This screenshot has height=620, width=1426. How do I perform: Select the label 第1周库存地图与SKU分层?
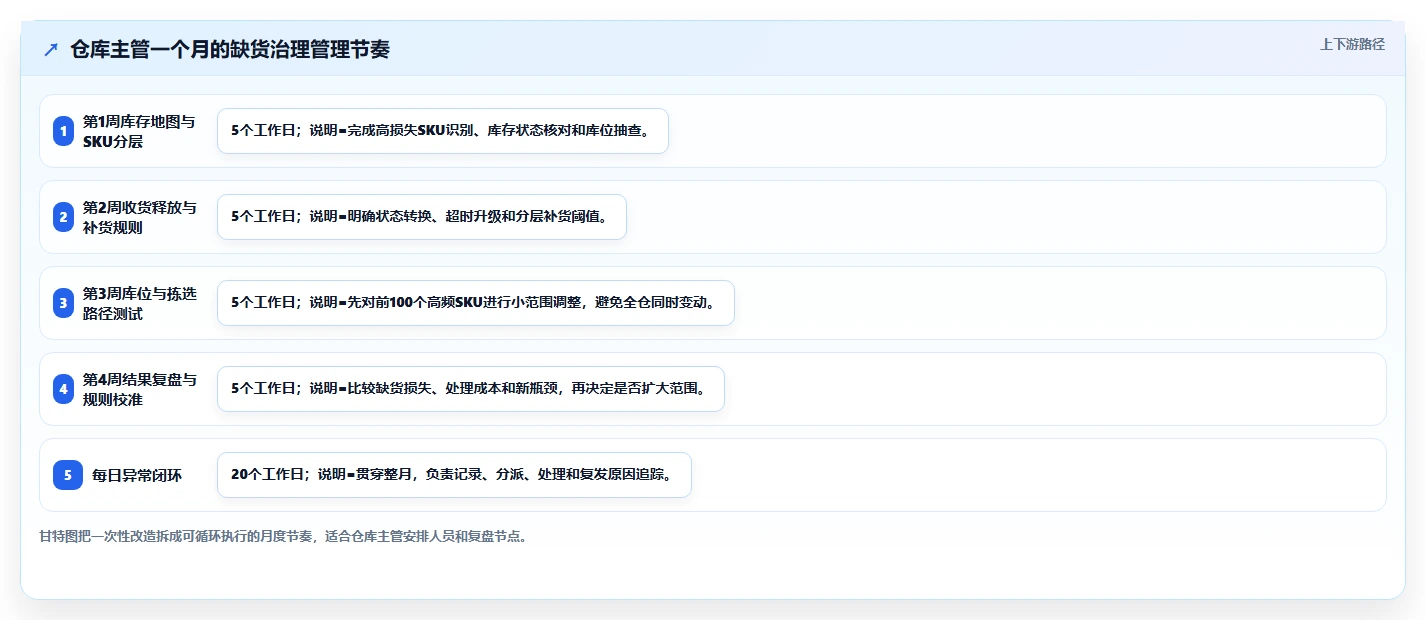tap(140, 131)
